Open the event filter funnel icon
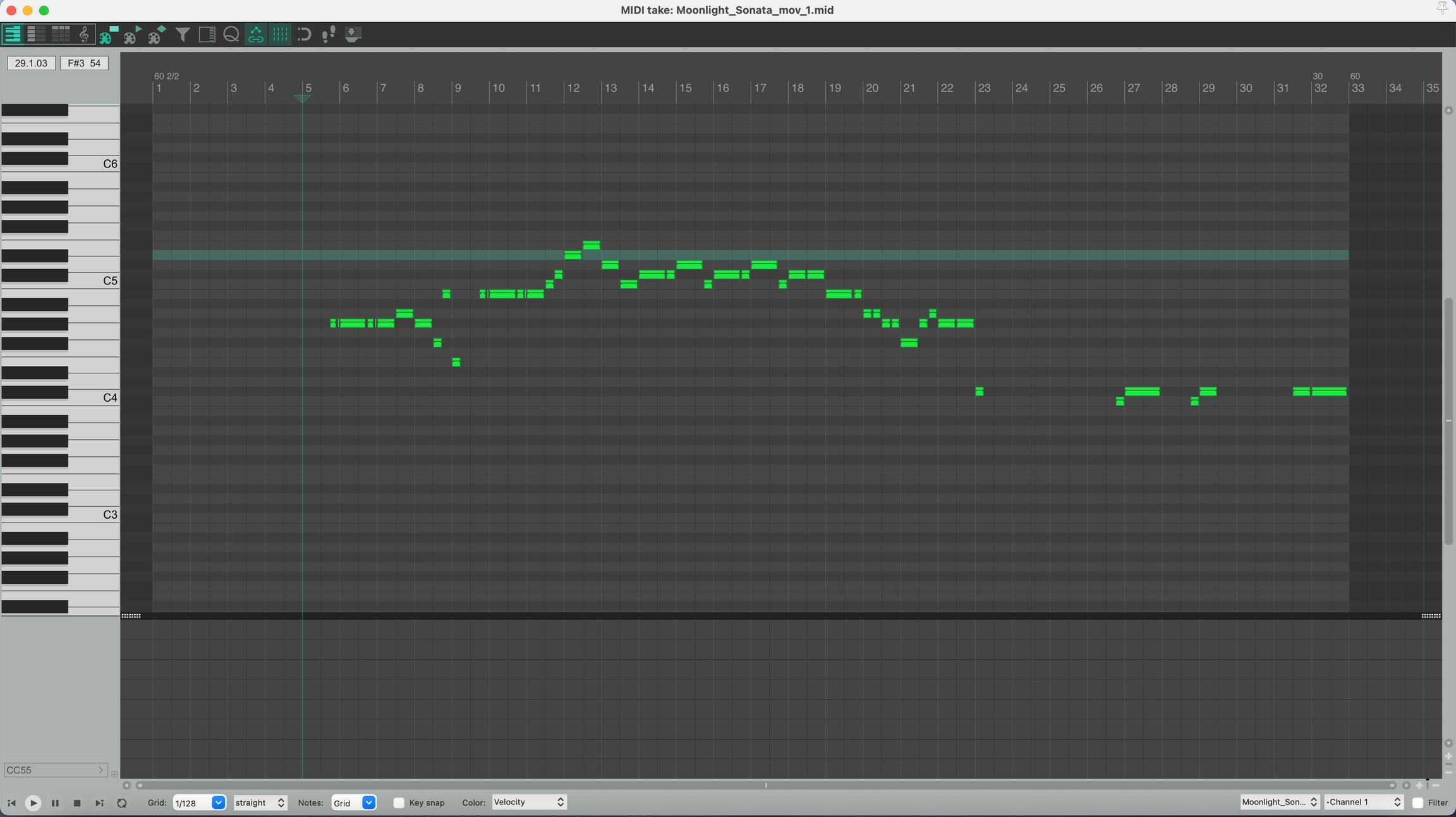1456x817 pixels. pos(183,35)
